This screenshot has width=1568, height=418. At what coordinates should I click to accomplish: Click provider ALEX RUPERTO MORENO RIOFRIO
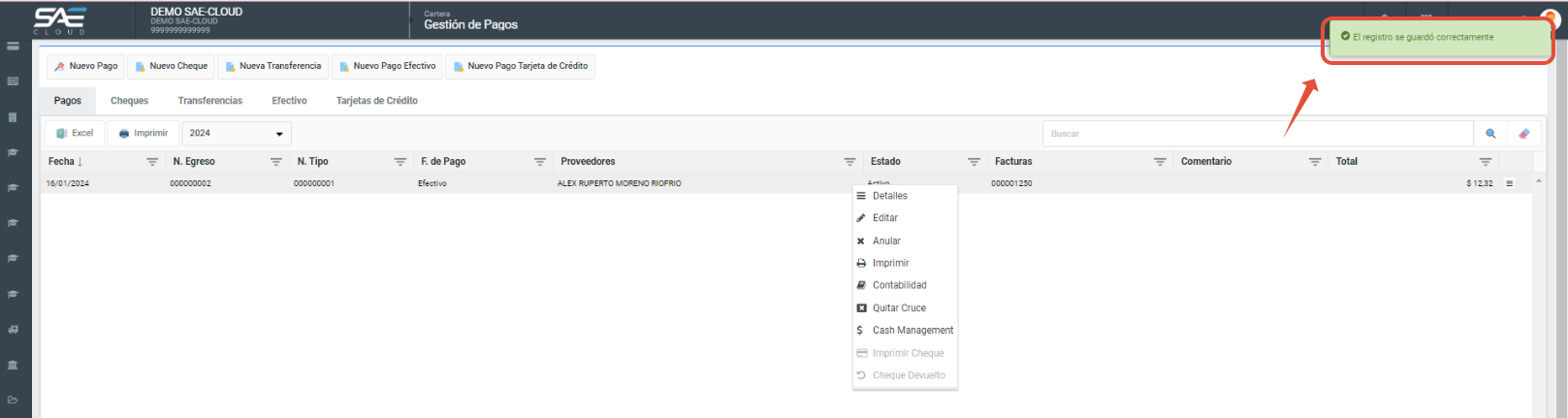point(619,183)
